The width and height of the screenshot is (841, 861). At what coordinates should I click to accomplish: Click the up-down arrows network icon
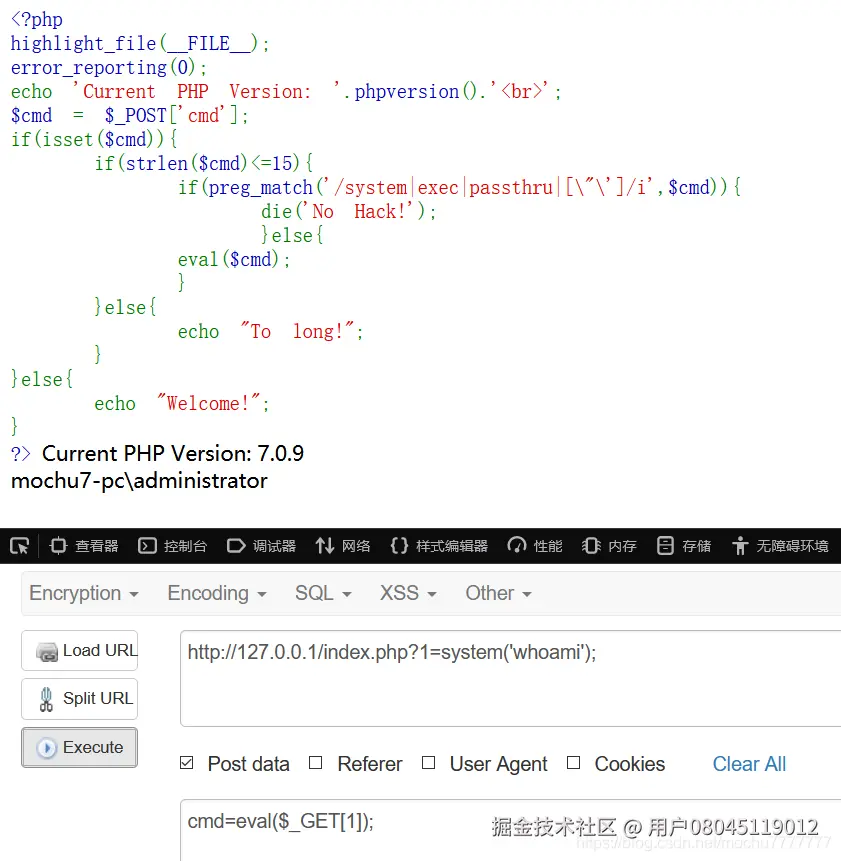pos(324,546)
